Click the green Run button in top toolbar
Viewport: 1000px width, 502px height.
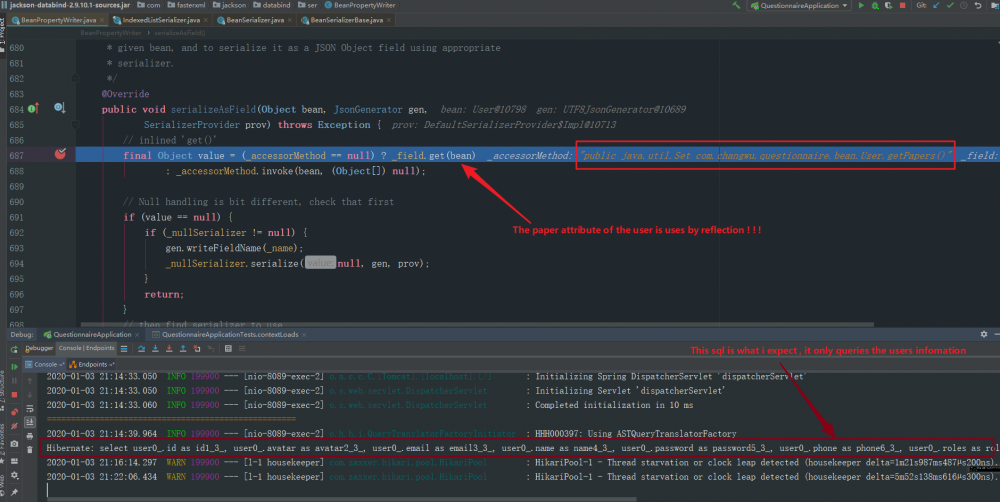point(861,6)
